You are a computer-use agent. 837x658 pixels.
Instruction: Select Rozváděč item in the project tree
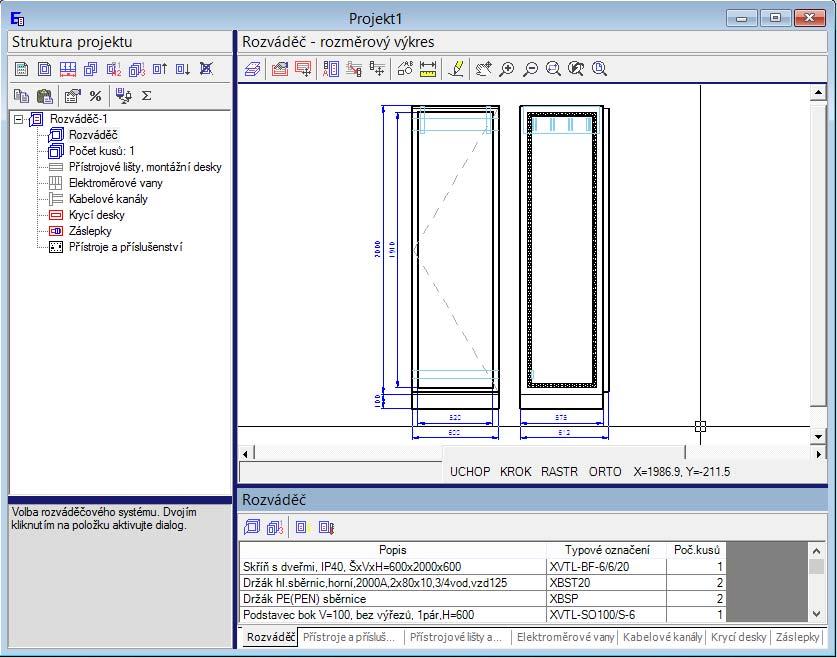point(93,135)
